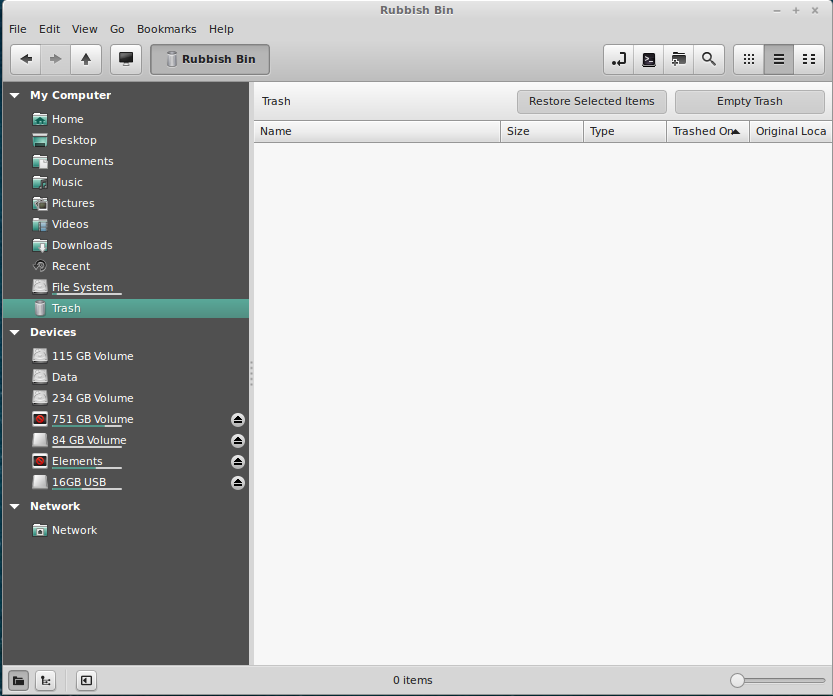
Task: Open the search magnifier tool
Action: 708,59
